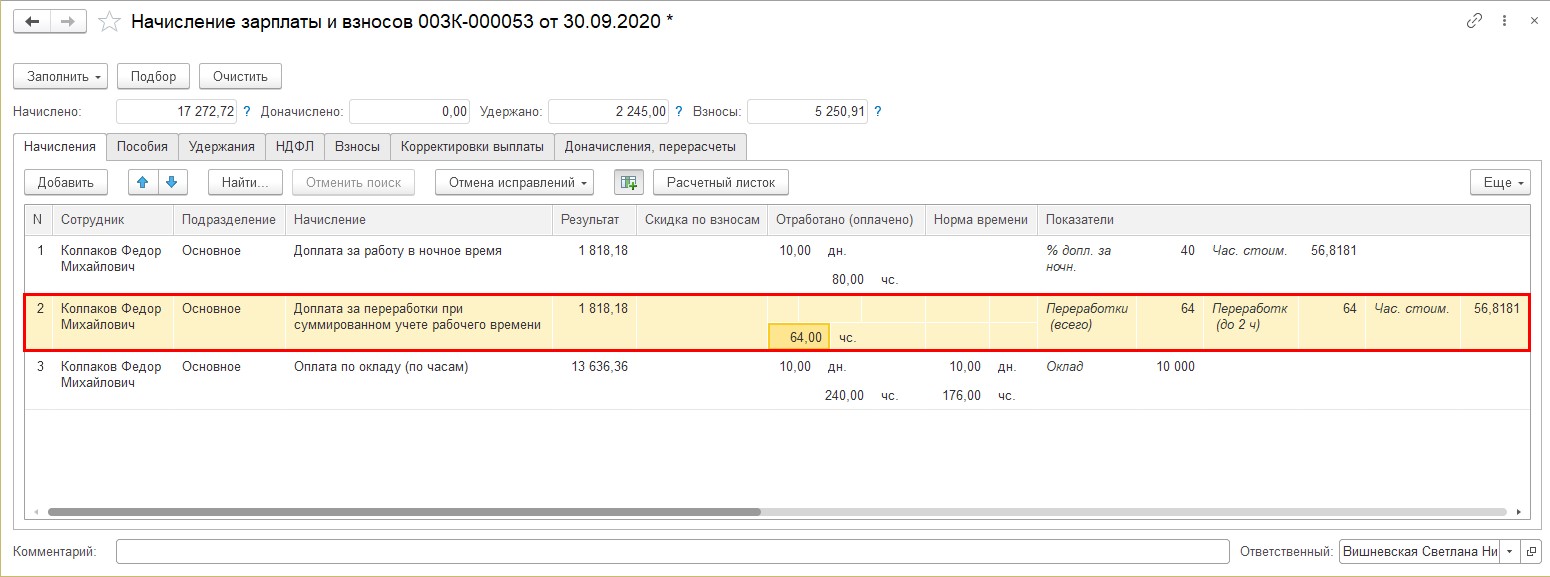Click the Переработки (всего) indicator label
Viewport: 1550px width, 577px height.
tap(1087, 316)
